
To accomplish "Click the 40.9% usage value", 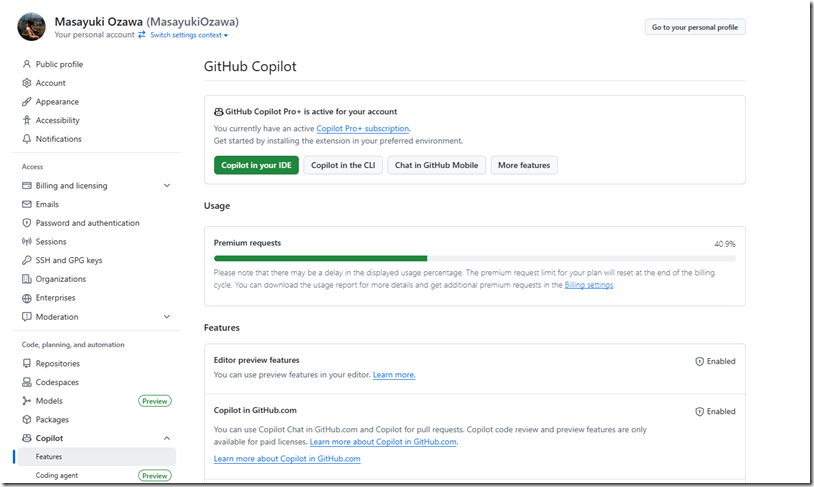I will coord(725,244).
